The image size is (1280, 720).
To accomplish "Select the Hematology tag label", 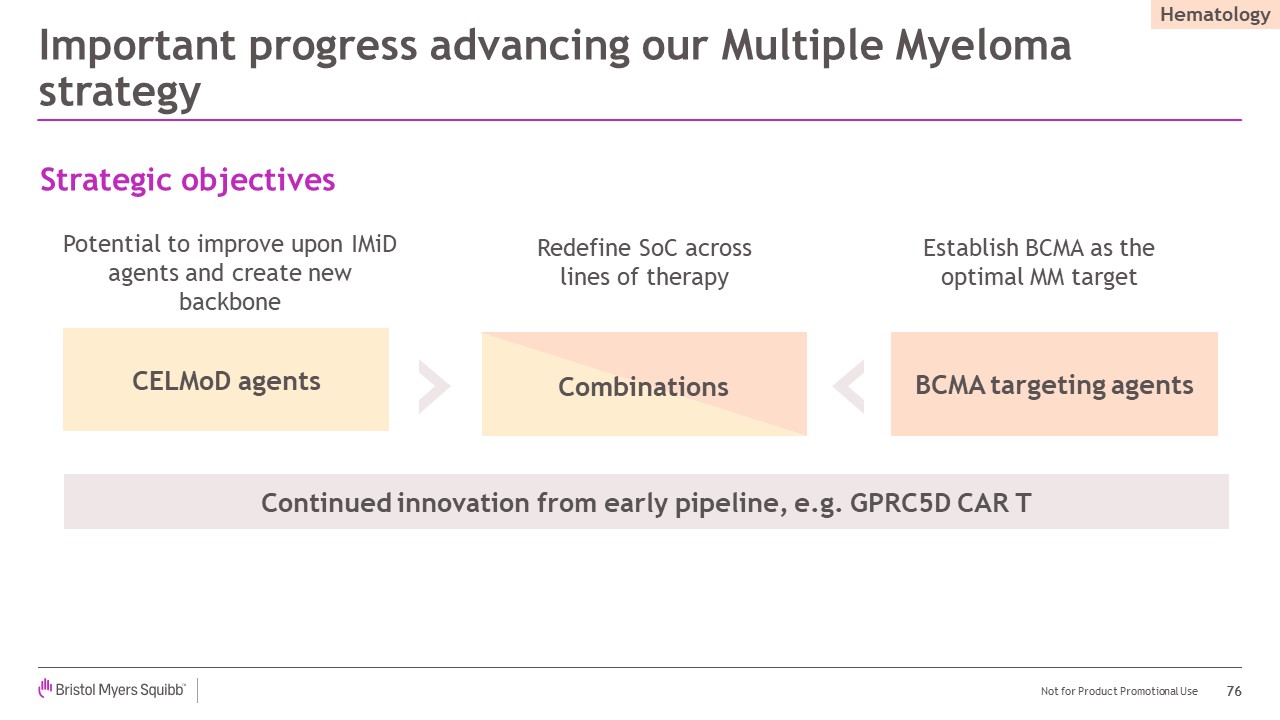I will (1214, 15).
